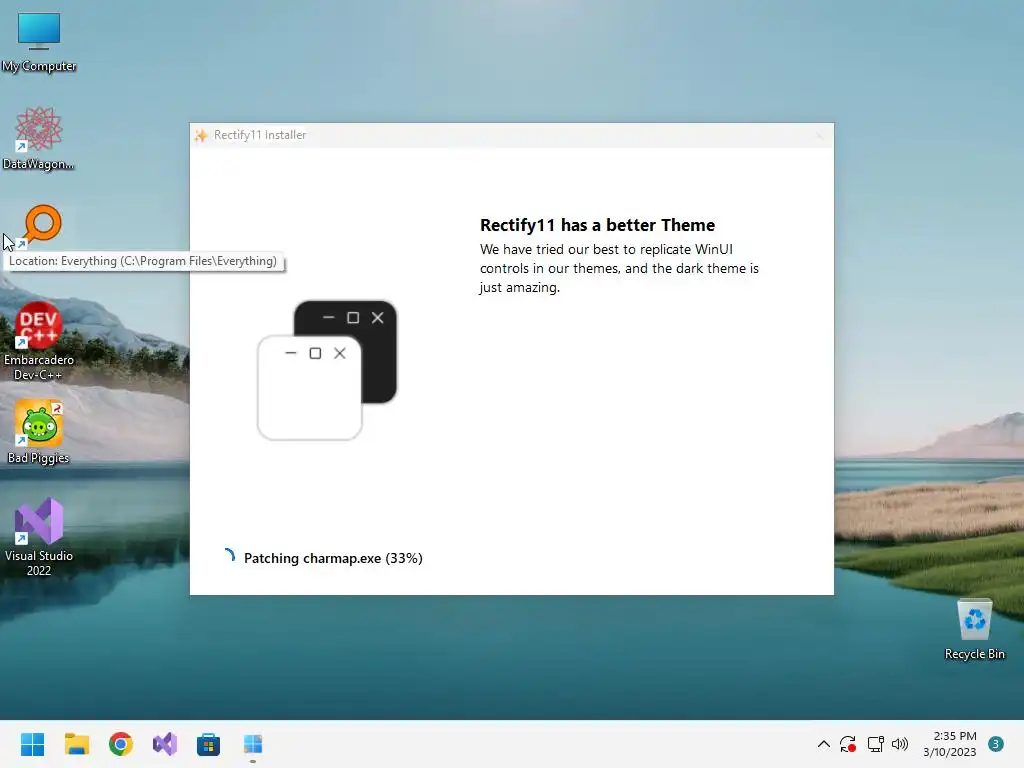The width and height of the screenshot is (1024, 768).
Task: Launch Google Chrome from the taskbar
Action: [121, 744]
